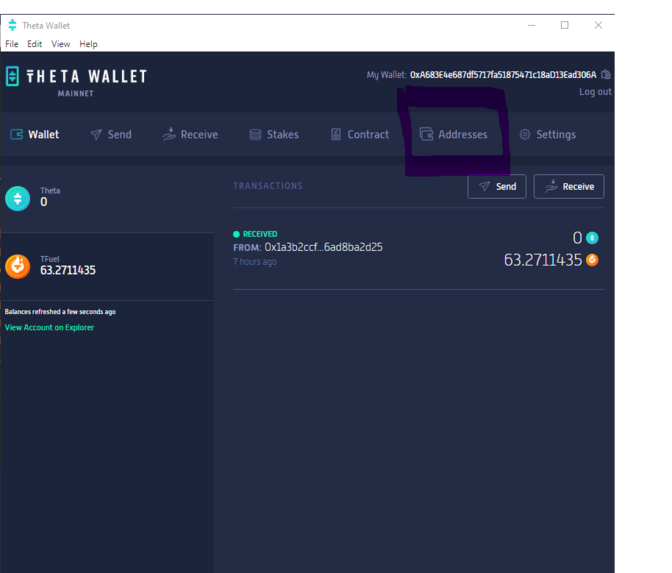This screenshot has width=672, height=573.
Task: Click the Settings gear icon in navigation
Action: tap(525, 134)
